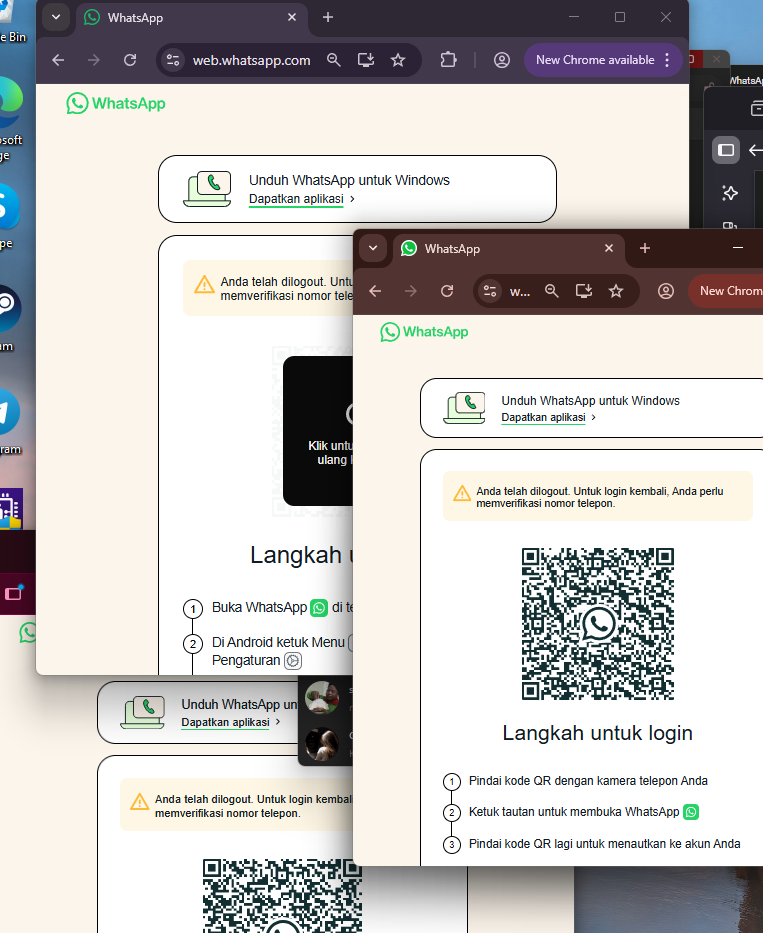Click laptop phone icon in front window banner

[465, 408]
